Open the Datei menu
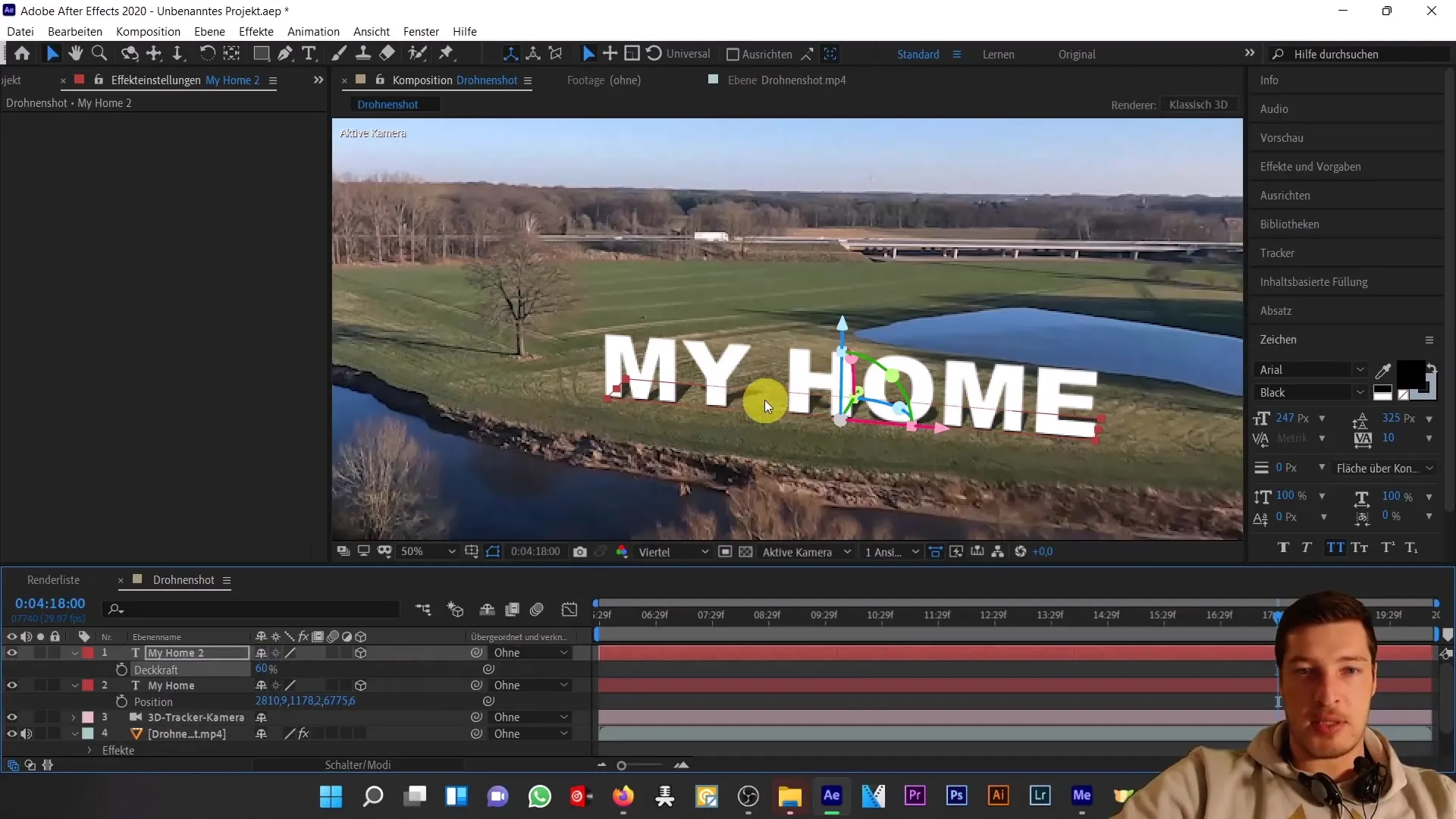Image resolution: width=1456 pixels, height=819 pixels. pyautogui.click(x=20, y=32)
